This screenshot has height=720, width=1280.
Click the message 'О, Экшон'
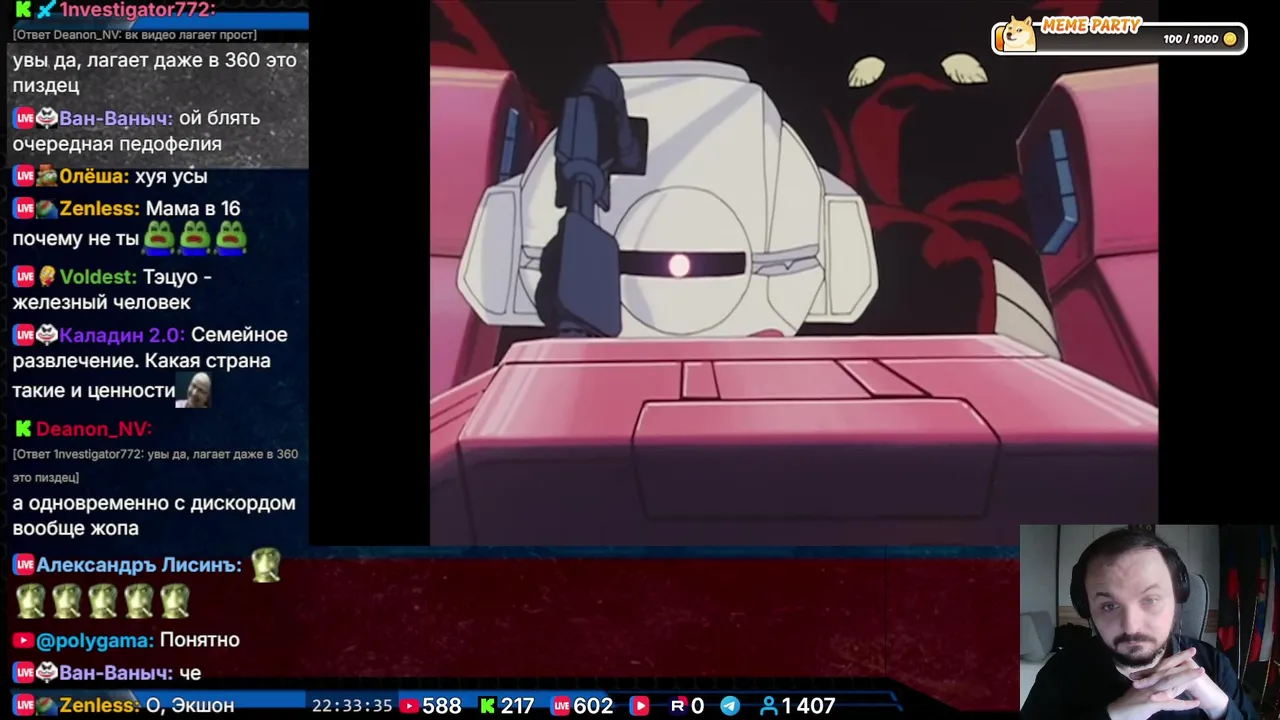tap(190, 706)
